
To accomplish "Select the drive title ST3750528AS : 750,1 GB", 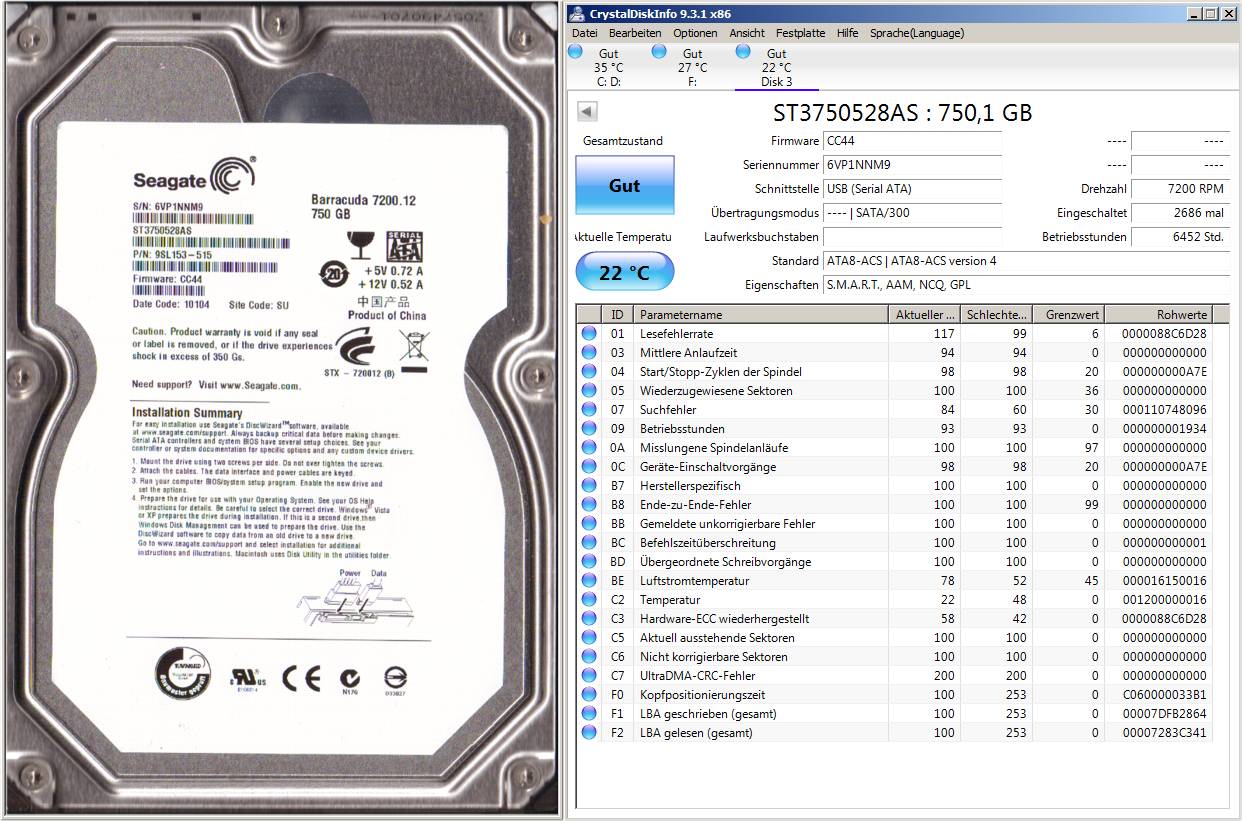I will pos(902,112).
